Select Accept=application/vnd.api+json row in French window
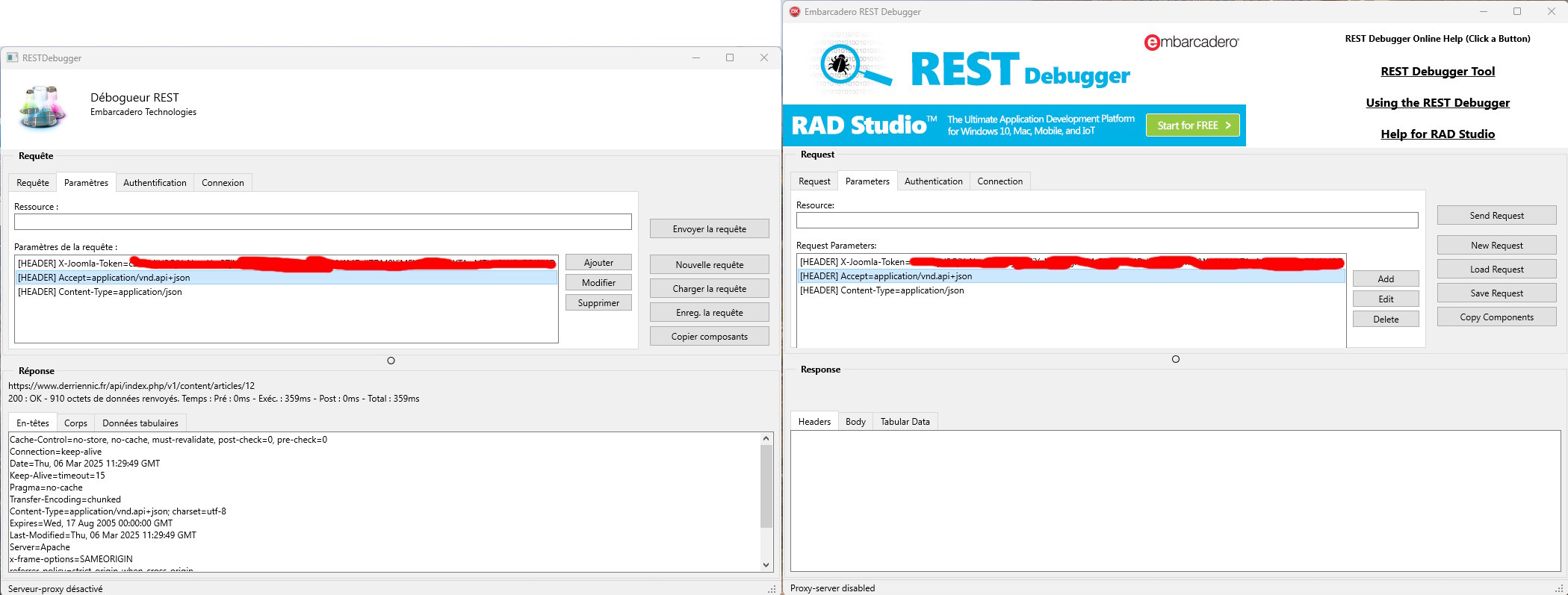Screen dimensions: 1568x595 coord(286,277)
